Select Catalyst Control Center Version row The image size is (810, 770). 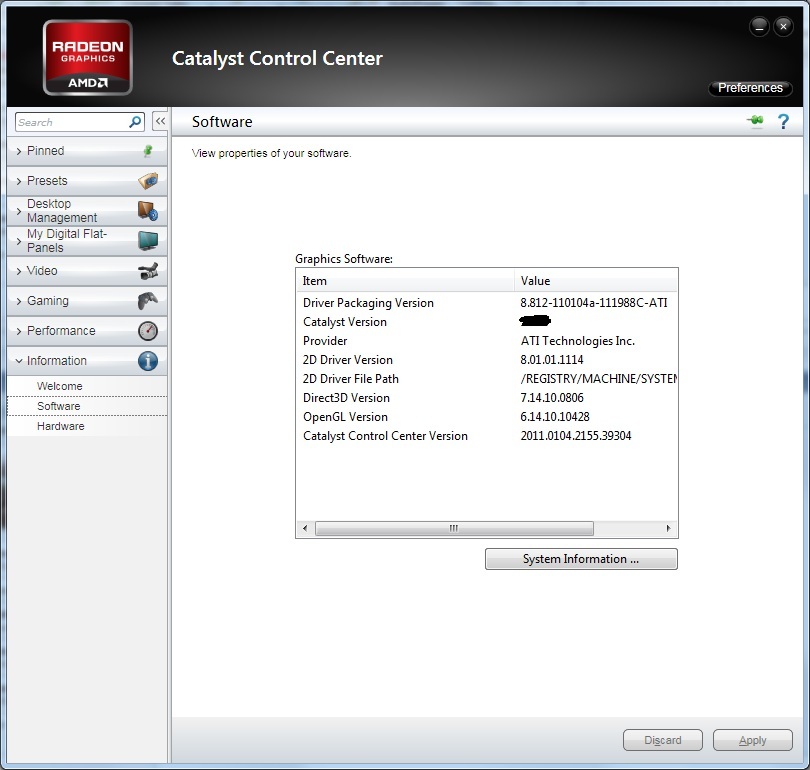pos(487,436)
